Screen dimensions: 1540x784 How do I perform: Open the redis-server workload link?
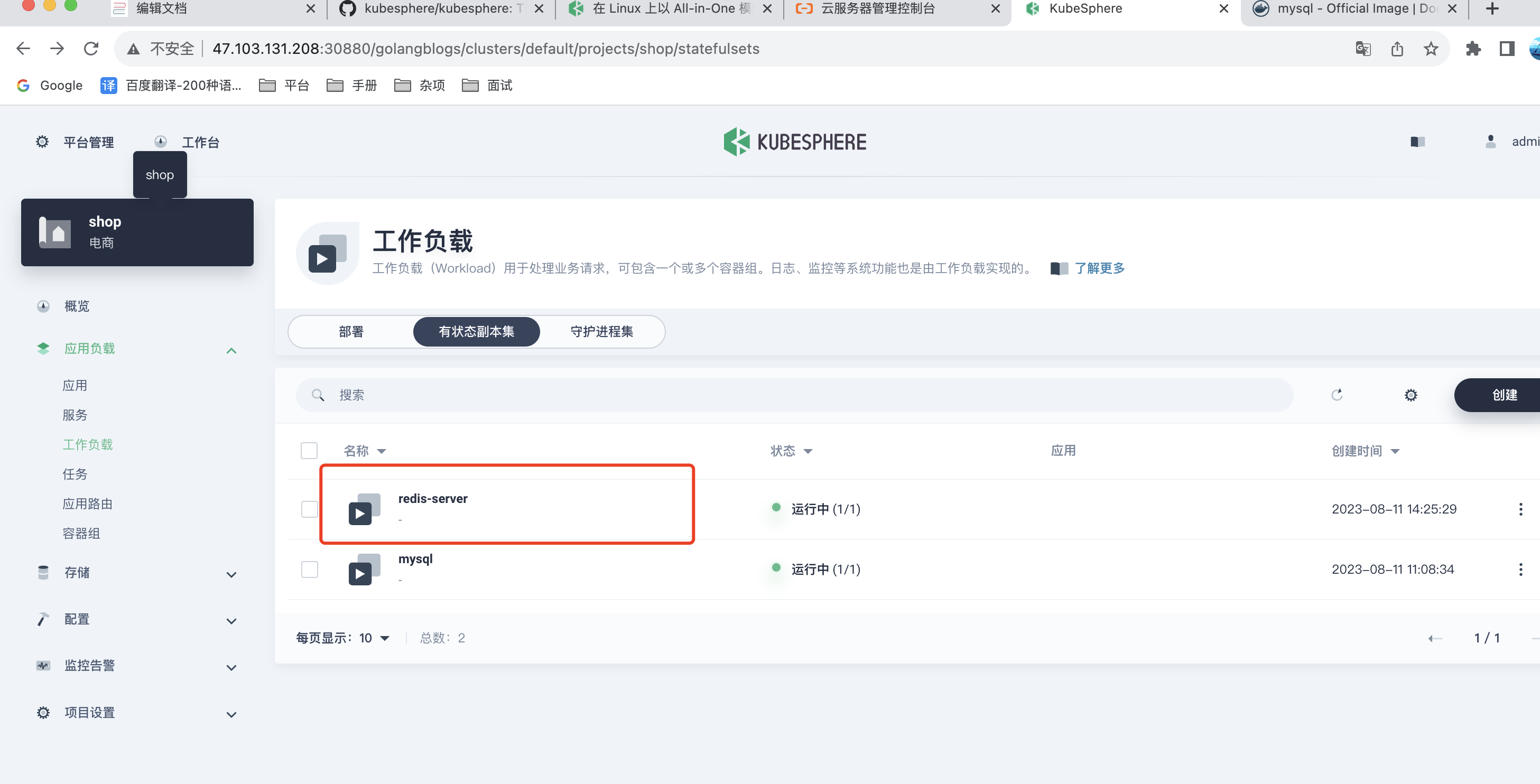(433, 498)
